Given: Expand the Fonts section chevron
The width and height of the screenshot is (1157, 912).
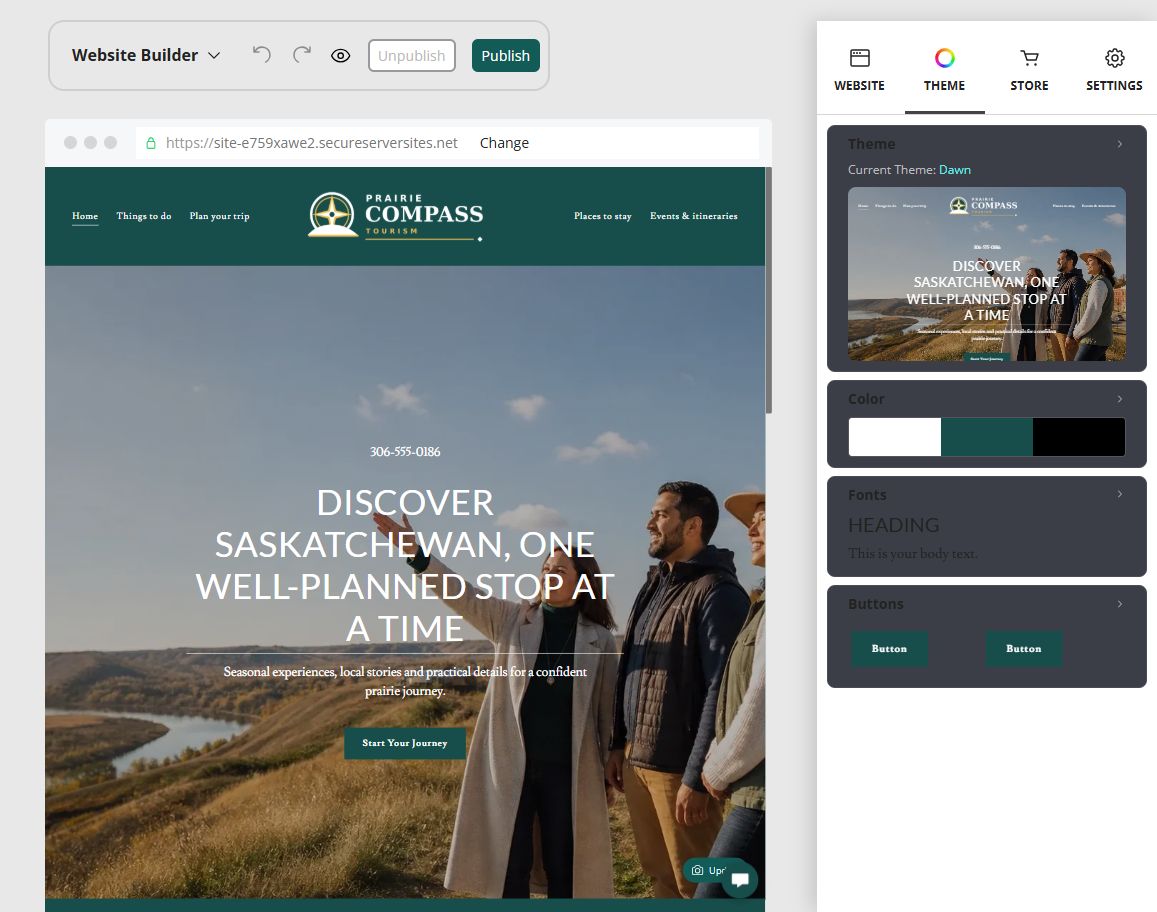Looking at the screenshot, I should tap(1119, 494).
